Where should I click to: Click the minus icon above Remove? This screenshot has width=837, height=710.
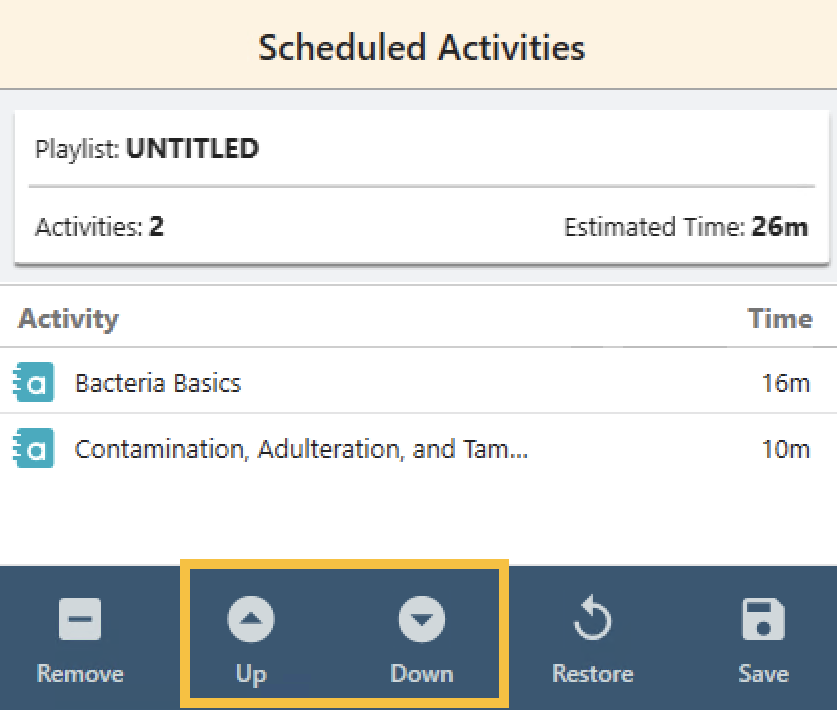(x=79, y=618)
